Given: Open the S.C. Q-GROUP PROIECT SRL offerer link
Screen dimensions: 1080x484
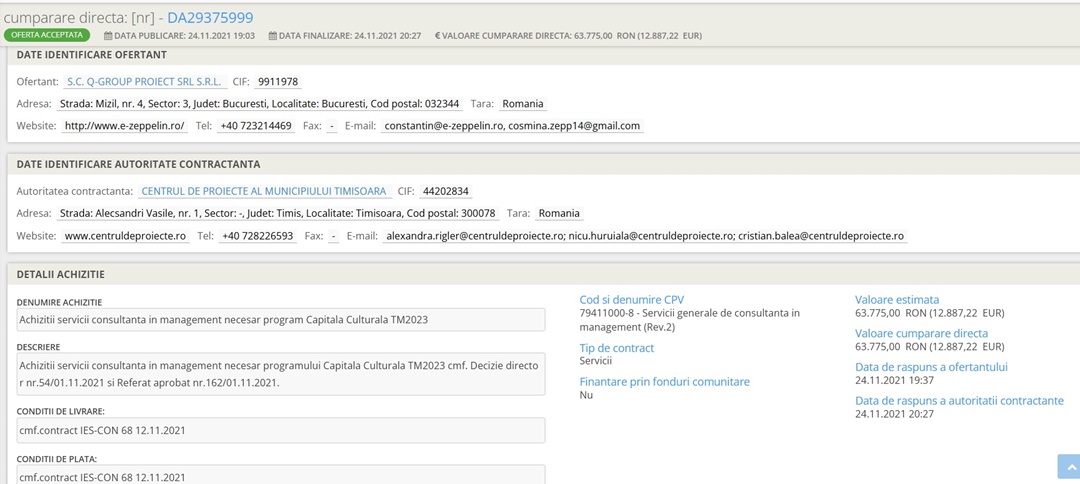Looking at the screenshot, I should point(145,82).
